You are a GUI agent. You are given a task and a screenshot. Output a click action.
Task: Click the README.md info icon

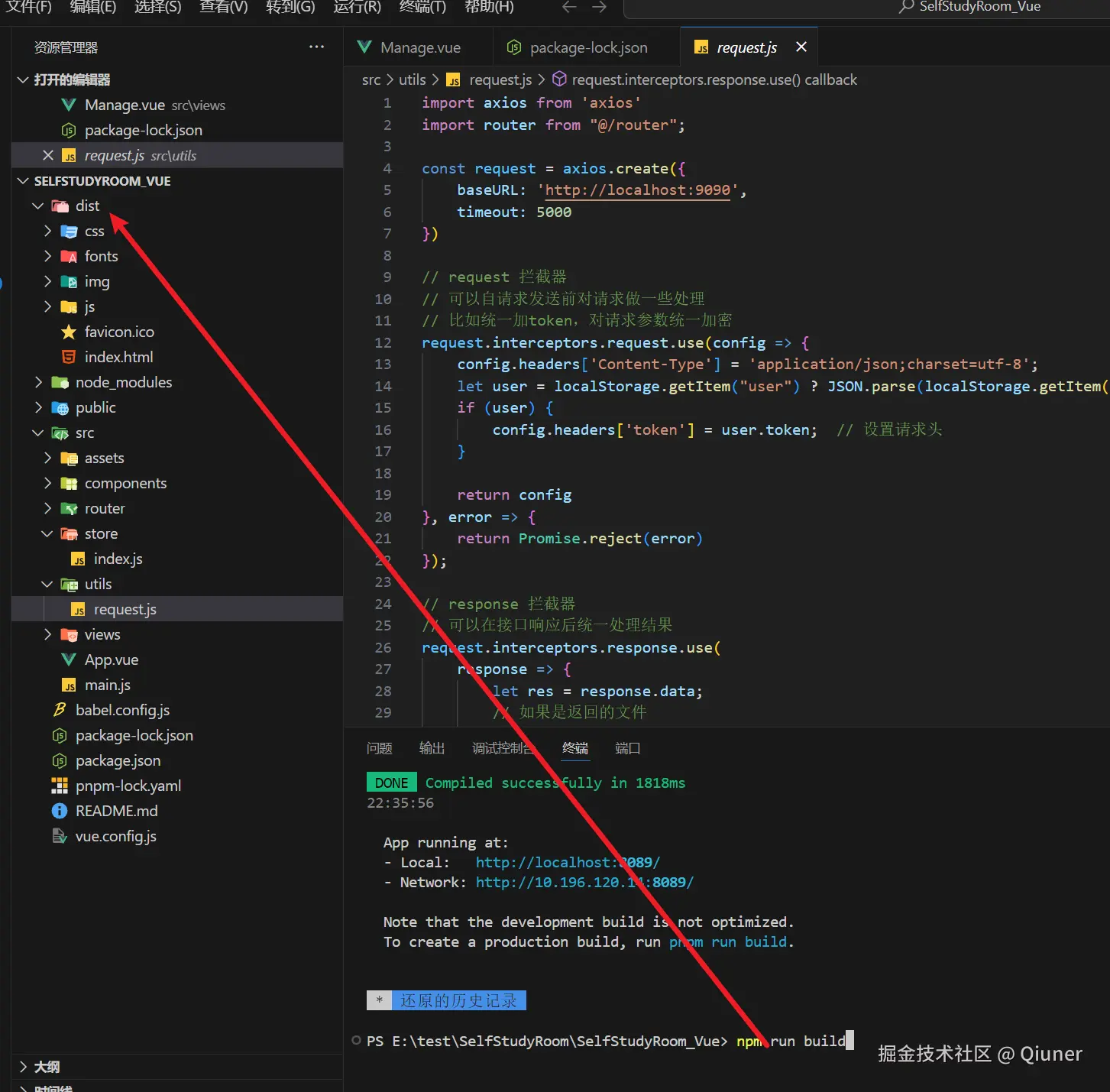[x=60, y=811]
